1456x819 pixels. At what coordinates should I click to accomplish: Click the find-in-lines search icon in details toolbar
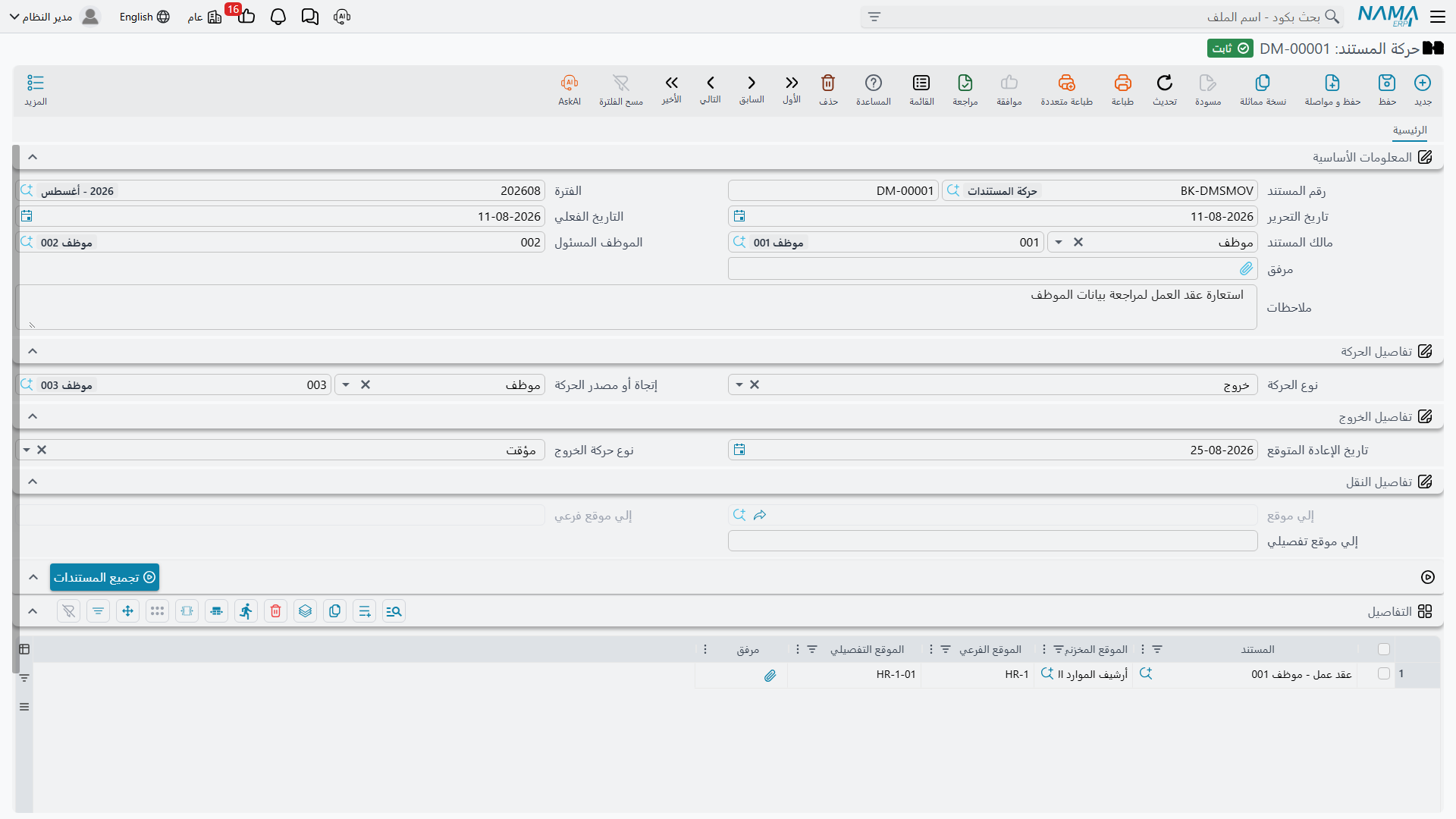tap(394, 611)
